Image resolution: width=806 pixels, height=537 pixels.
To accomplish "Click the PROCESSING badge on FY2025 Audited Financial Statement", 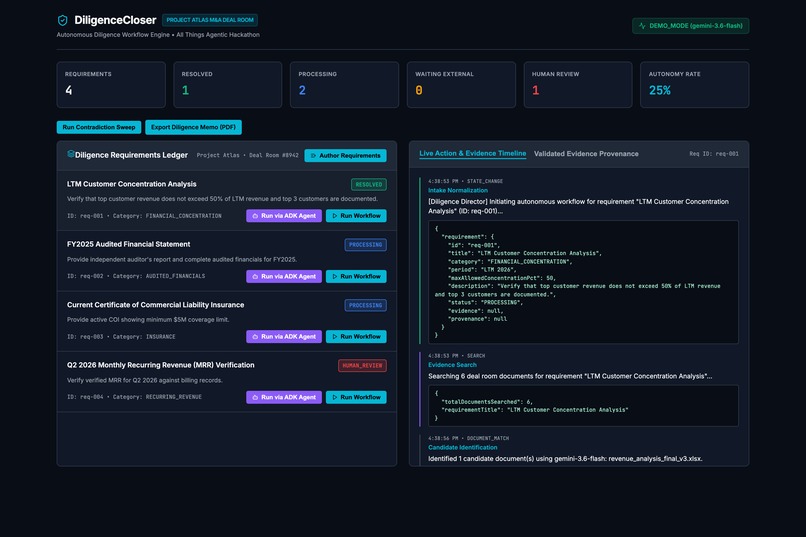I will [x=365, y=245].
